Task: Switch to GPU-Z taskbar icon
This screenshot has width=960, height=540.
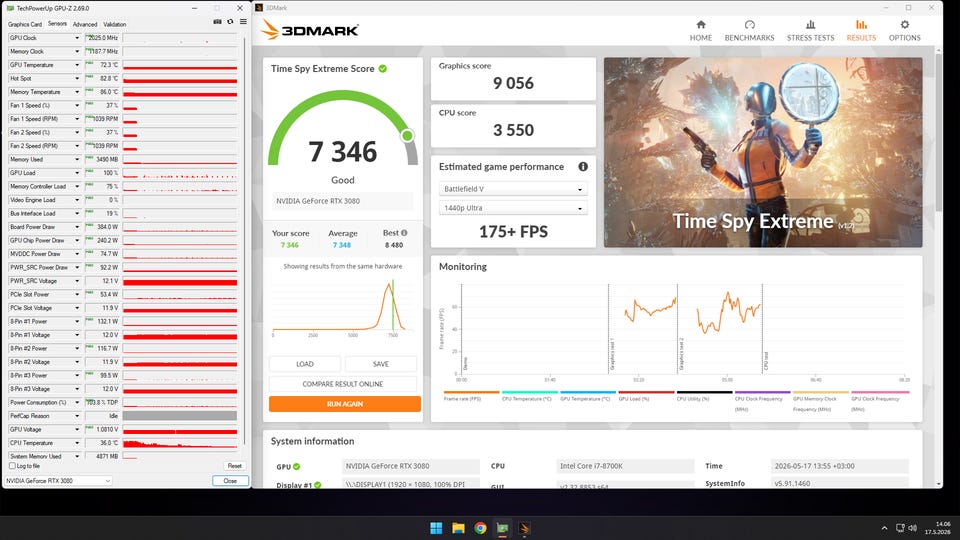Action: tap(502, 528)
